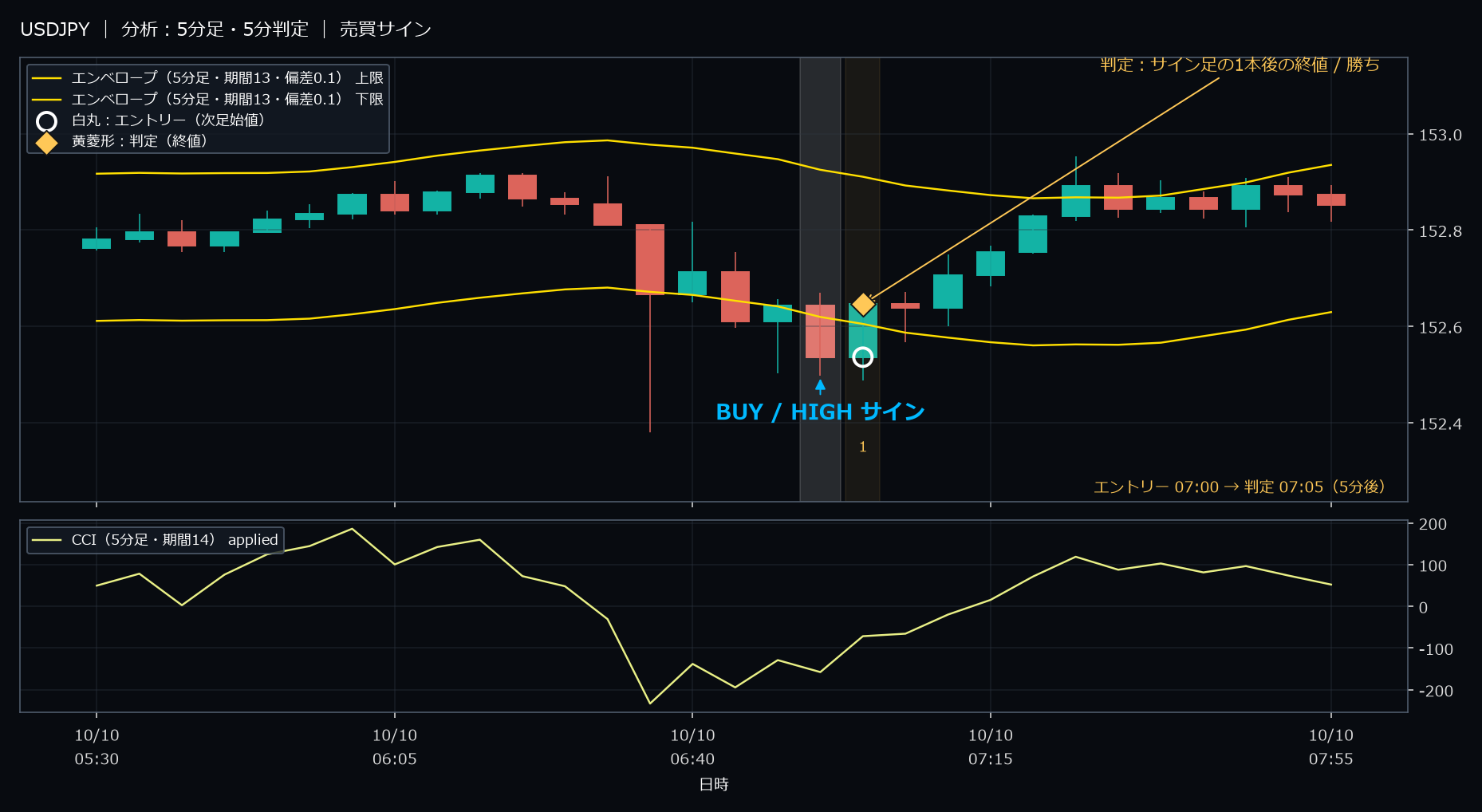Click the CCI axis label -200
Viewport: 1482px width, 812px height.
tap(1436, 691)
